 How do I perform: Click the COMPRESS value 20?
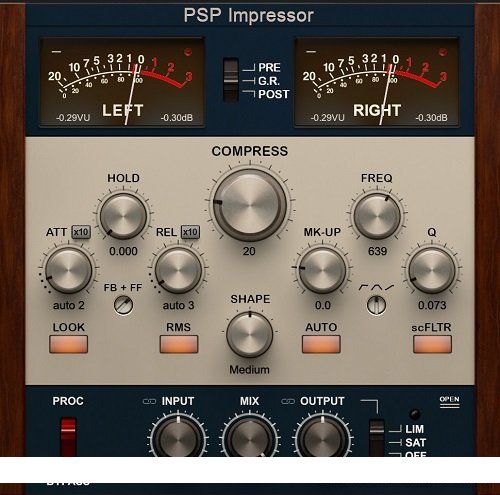click(249, 251)
